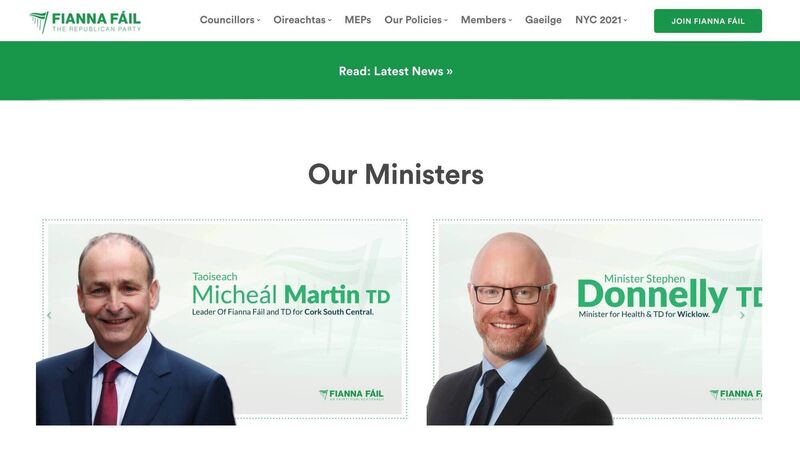Click the Our Ministers heading
Viewport: 800px width, 450px height.
coord(395,174)
